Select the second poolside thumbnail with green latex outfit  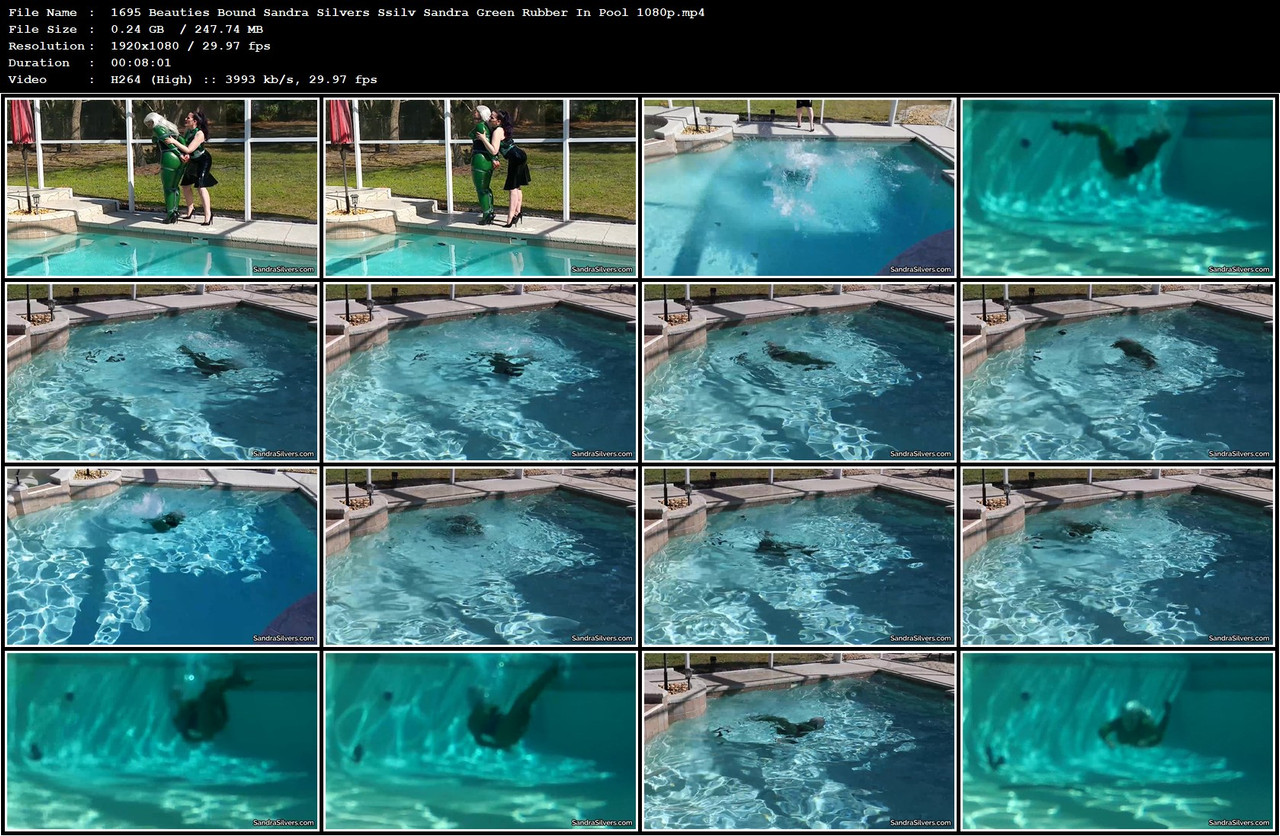point(478,186)
